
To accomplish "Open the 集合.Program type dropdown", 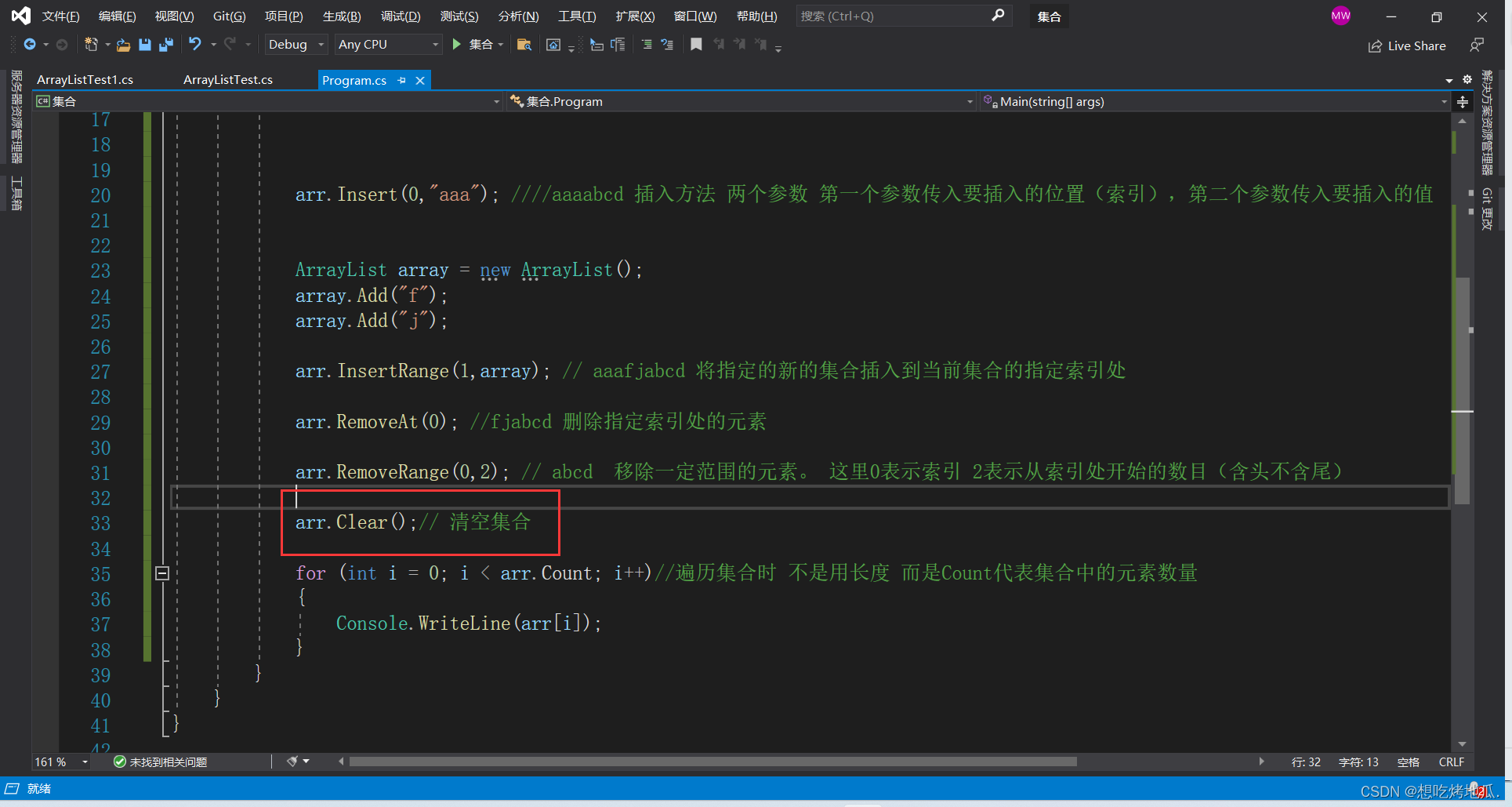I will 741,102.
